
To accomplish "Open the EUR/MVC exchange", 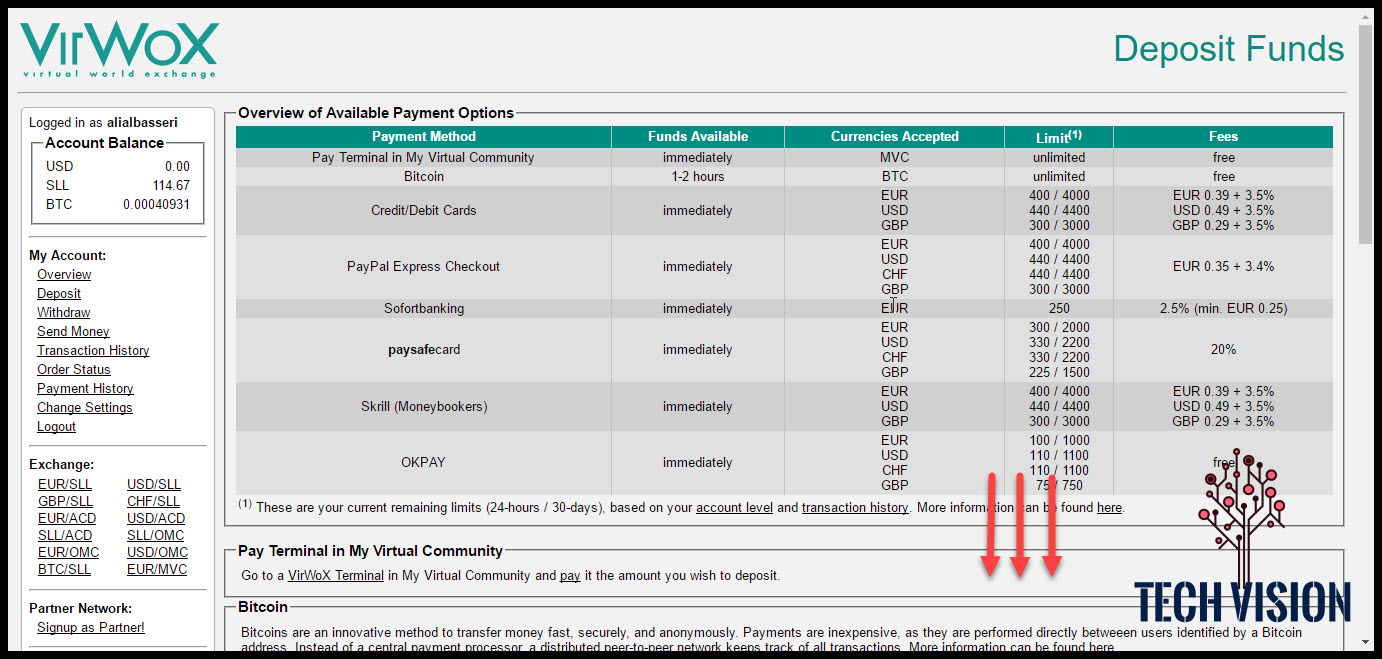I will 157,569.
